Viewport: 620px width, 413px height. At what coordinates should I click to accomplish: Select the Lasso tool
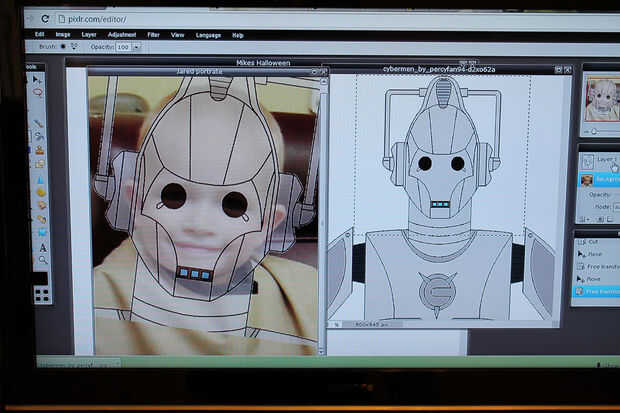pyautogui.click(x=38, y=93)
